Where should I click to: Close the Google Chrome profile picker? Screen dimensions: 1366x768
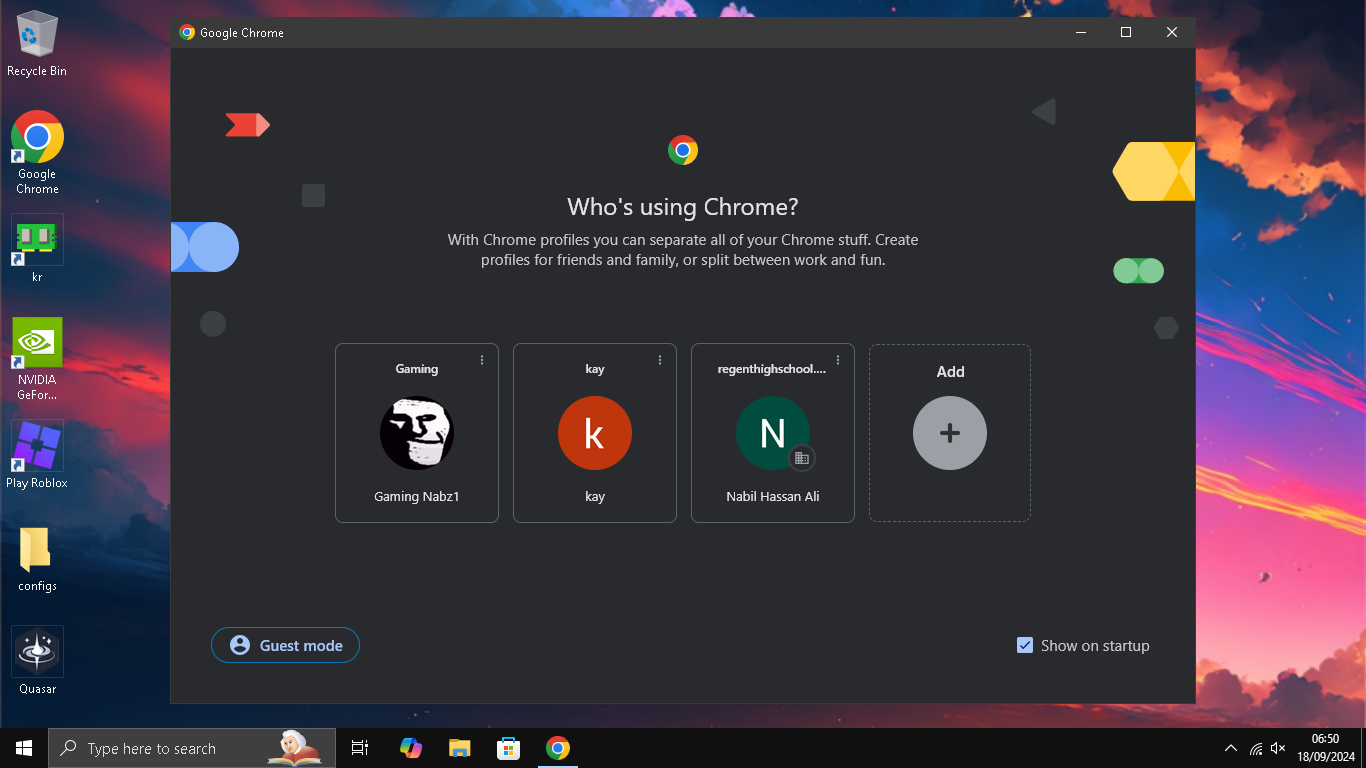(1172, 32)
